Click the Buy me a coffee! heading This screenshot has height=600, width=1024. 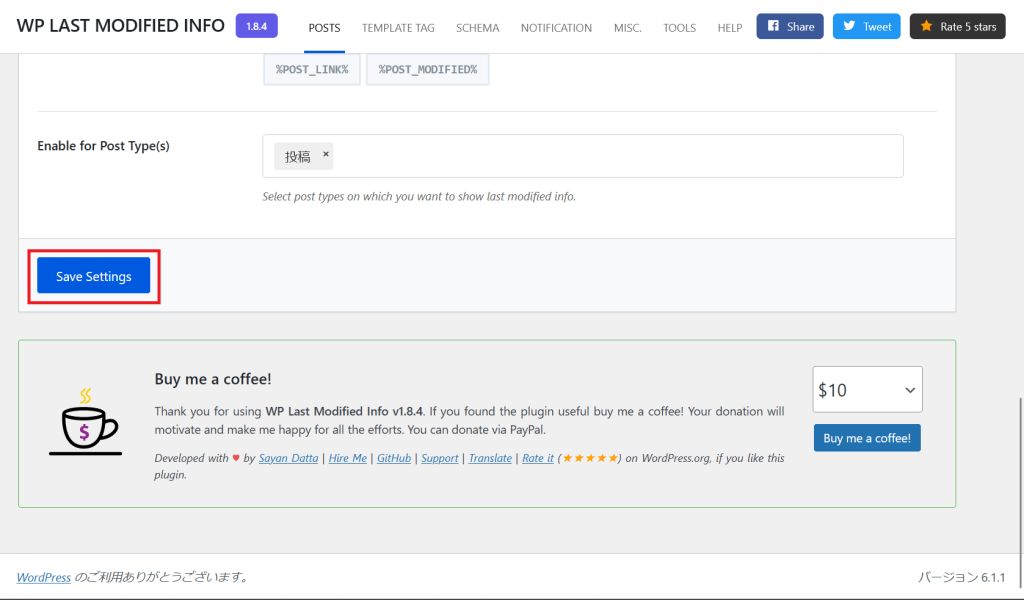[213, 379]
